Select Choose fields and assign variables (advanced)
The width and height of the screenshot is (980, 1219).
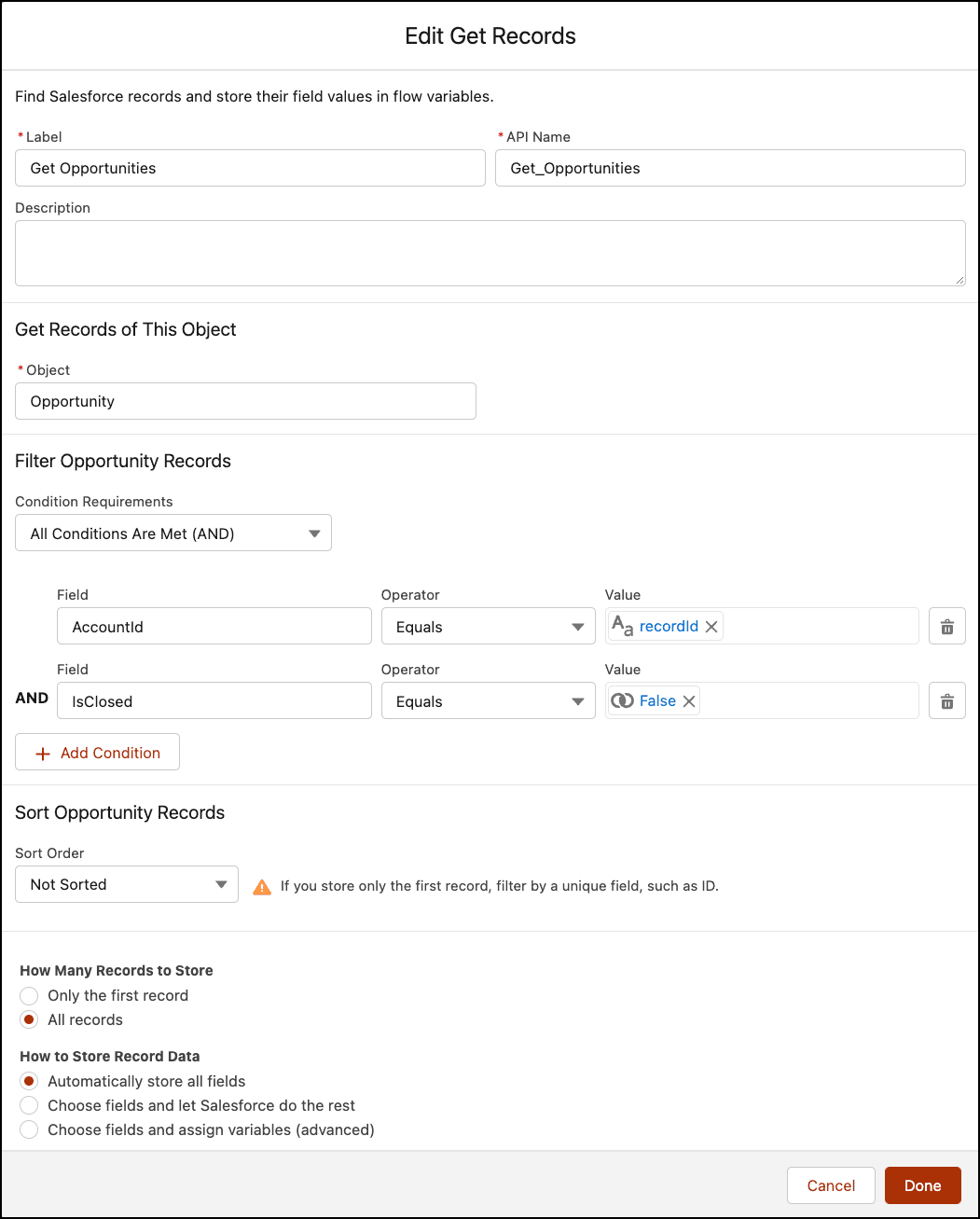(28, 1129)
